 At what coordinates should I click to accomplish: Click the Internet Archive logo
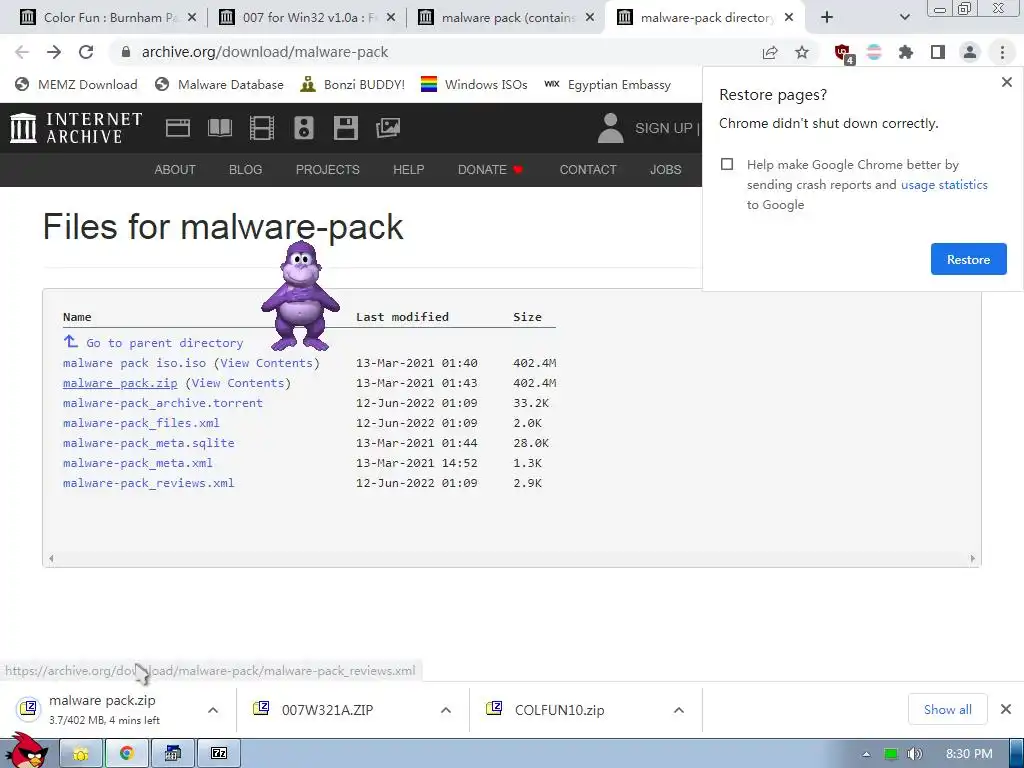tap(76, 128)
